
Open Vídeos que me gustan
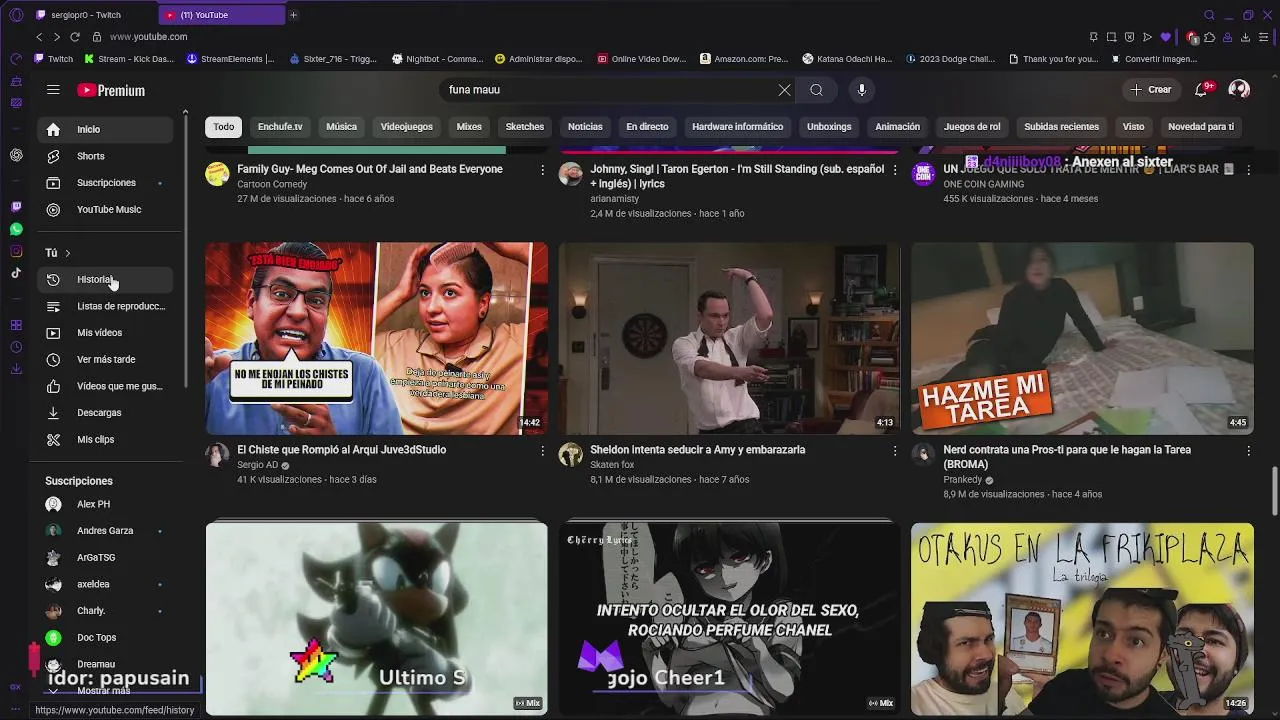105,386
